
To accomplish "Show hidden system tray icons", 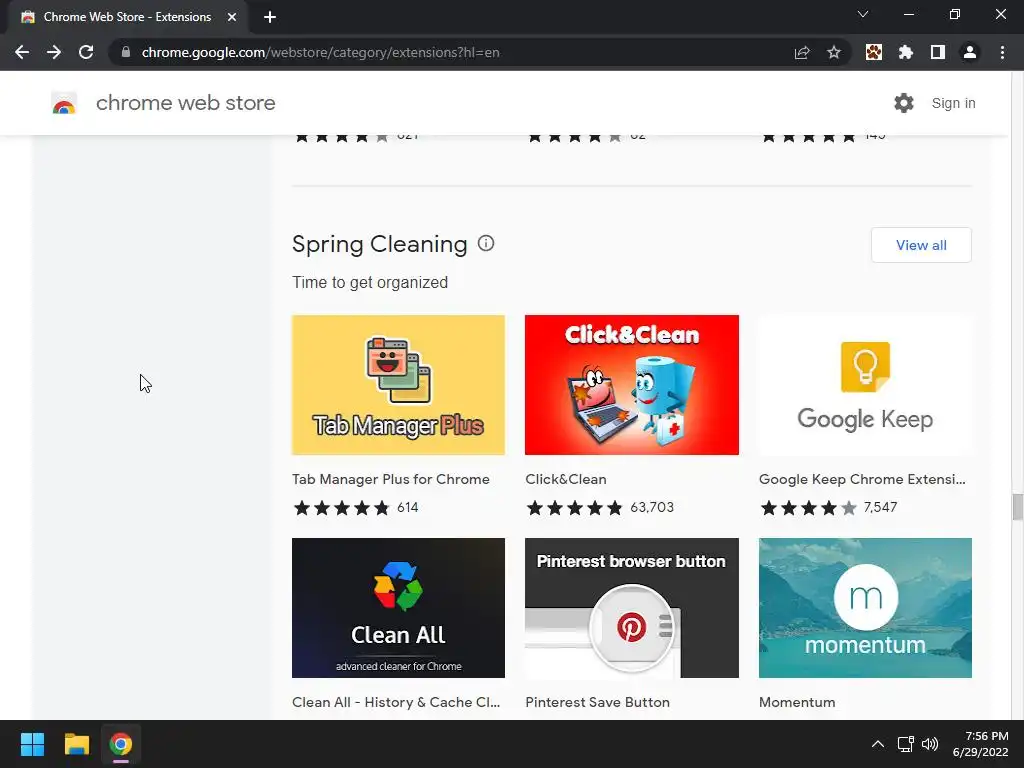I will click(878, 744).
